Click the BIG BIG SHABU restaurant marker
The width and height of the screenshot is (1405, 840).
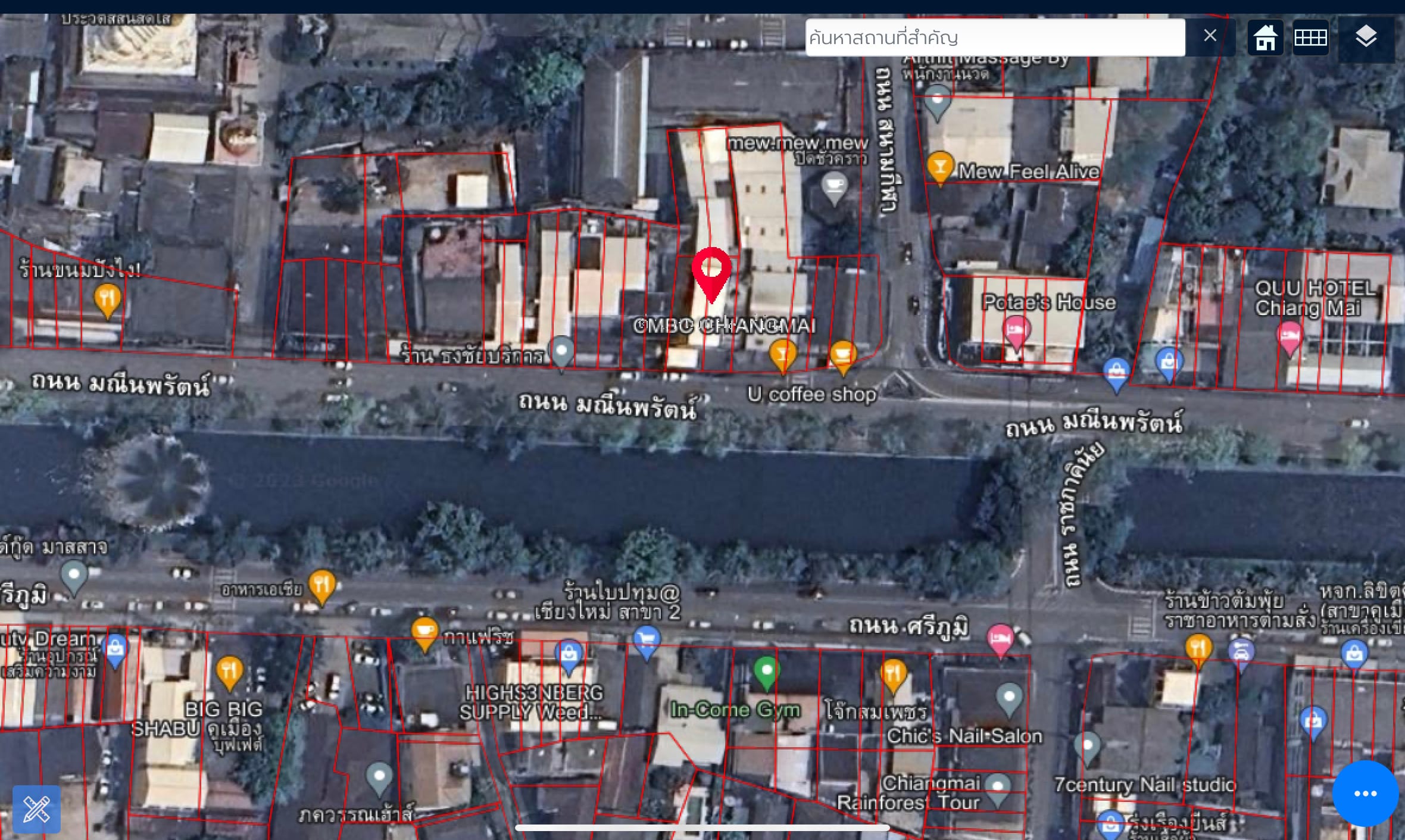(x=229, y=673)
